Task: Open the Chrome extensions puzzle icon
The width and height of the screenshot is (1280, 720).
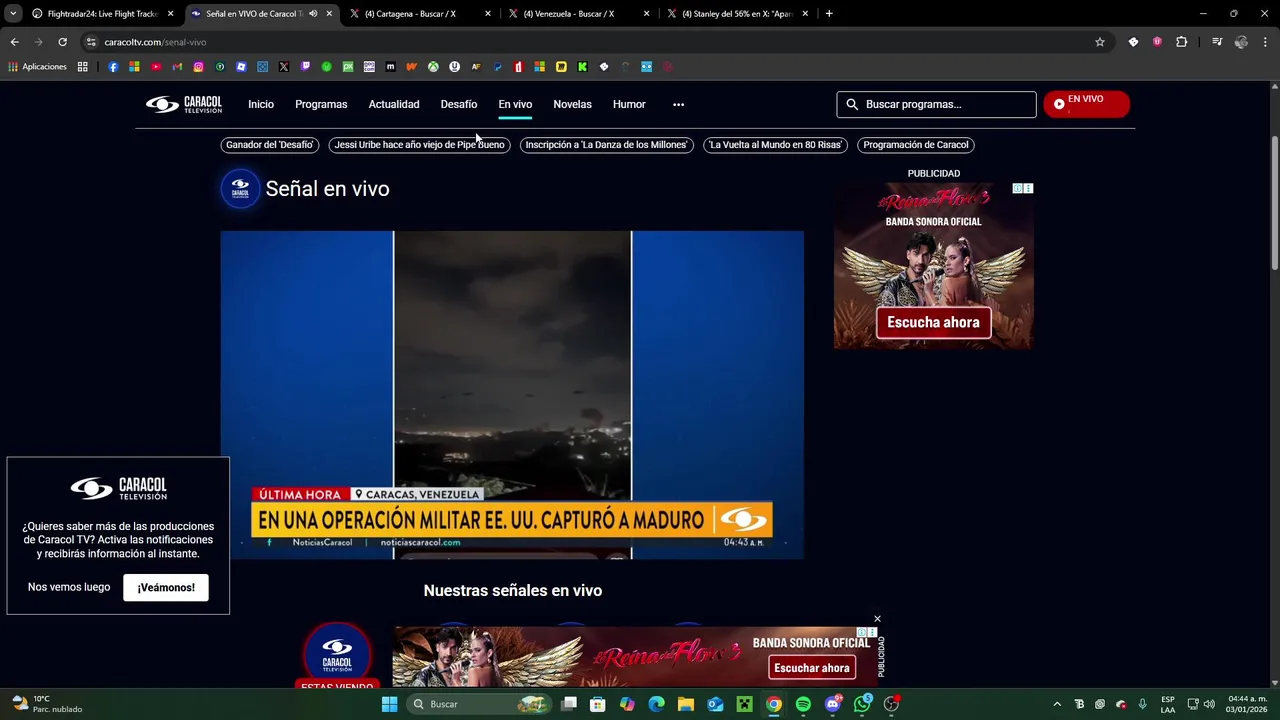Action: 1182,42
